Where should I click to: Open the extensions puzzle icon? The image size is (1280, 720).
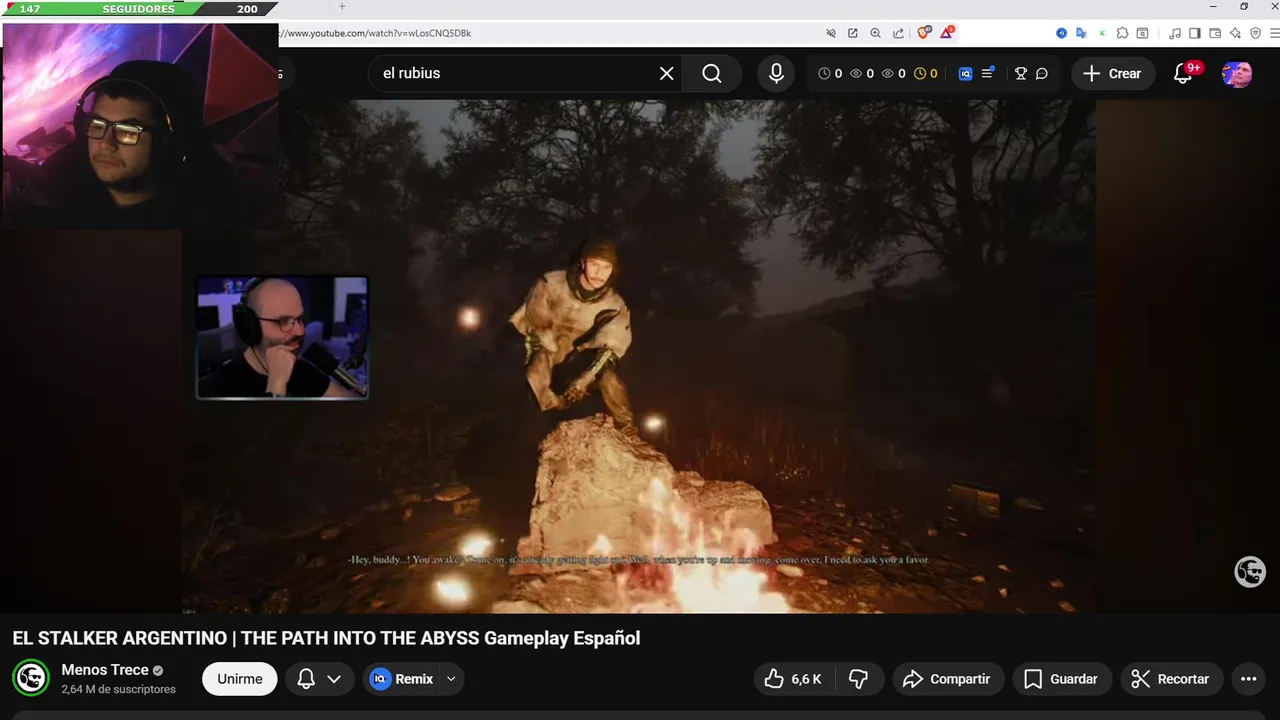point(1122,33)
